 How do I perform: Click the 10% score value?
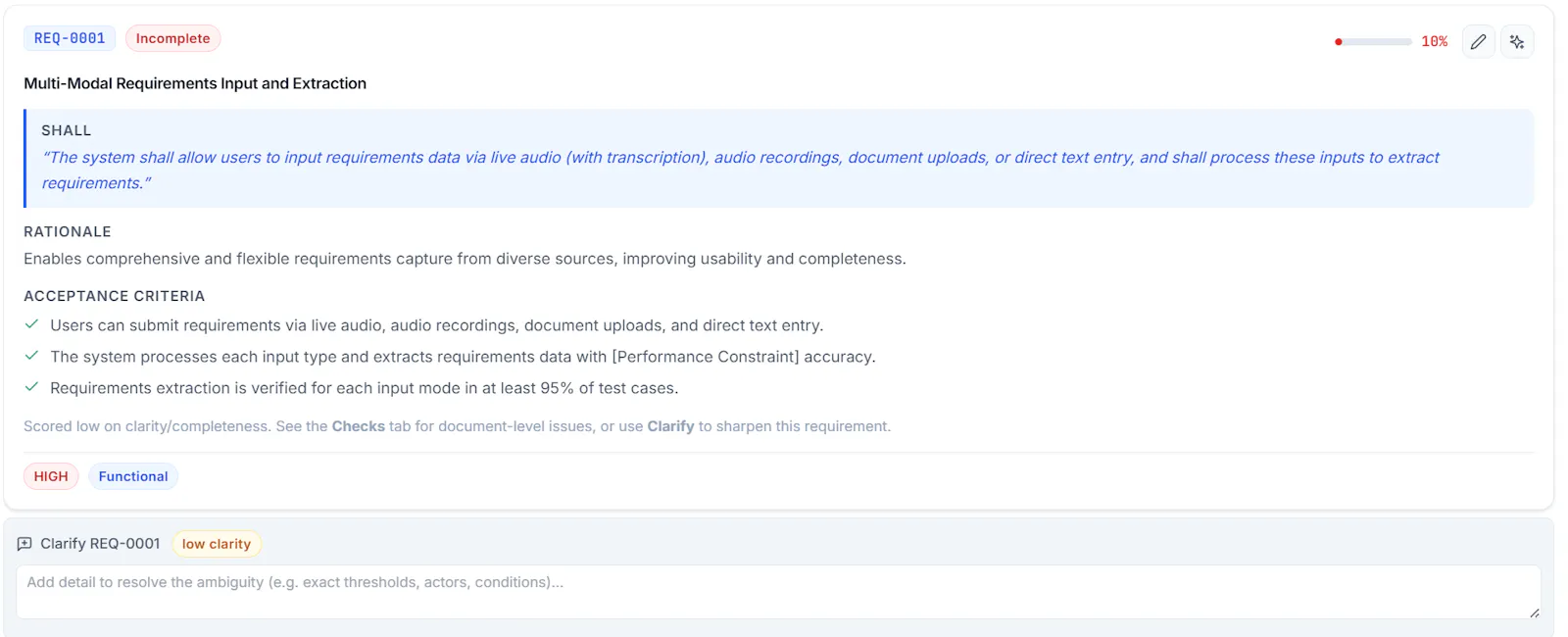click(1435, 42)
